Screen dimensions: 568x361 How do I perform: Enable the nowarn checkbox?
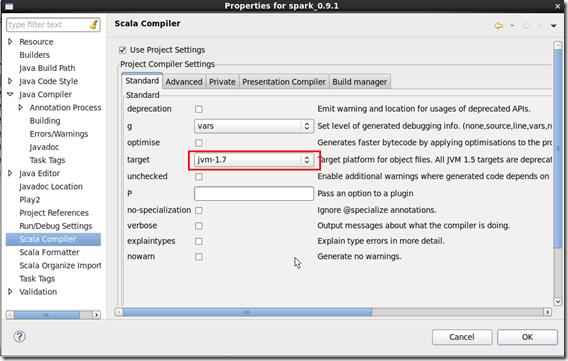(199, 257)
